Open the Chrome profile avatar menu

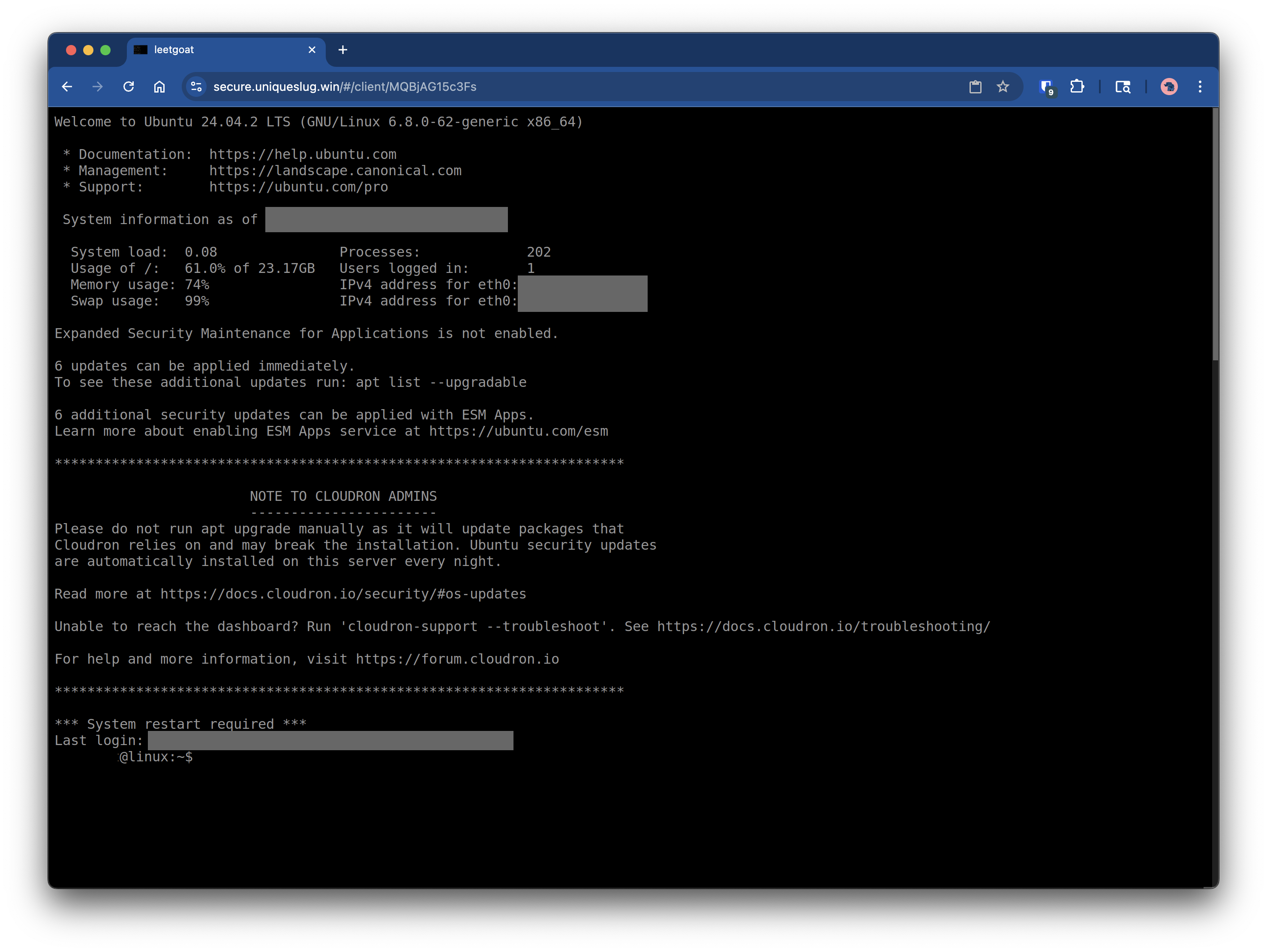click(1169, 87)
